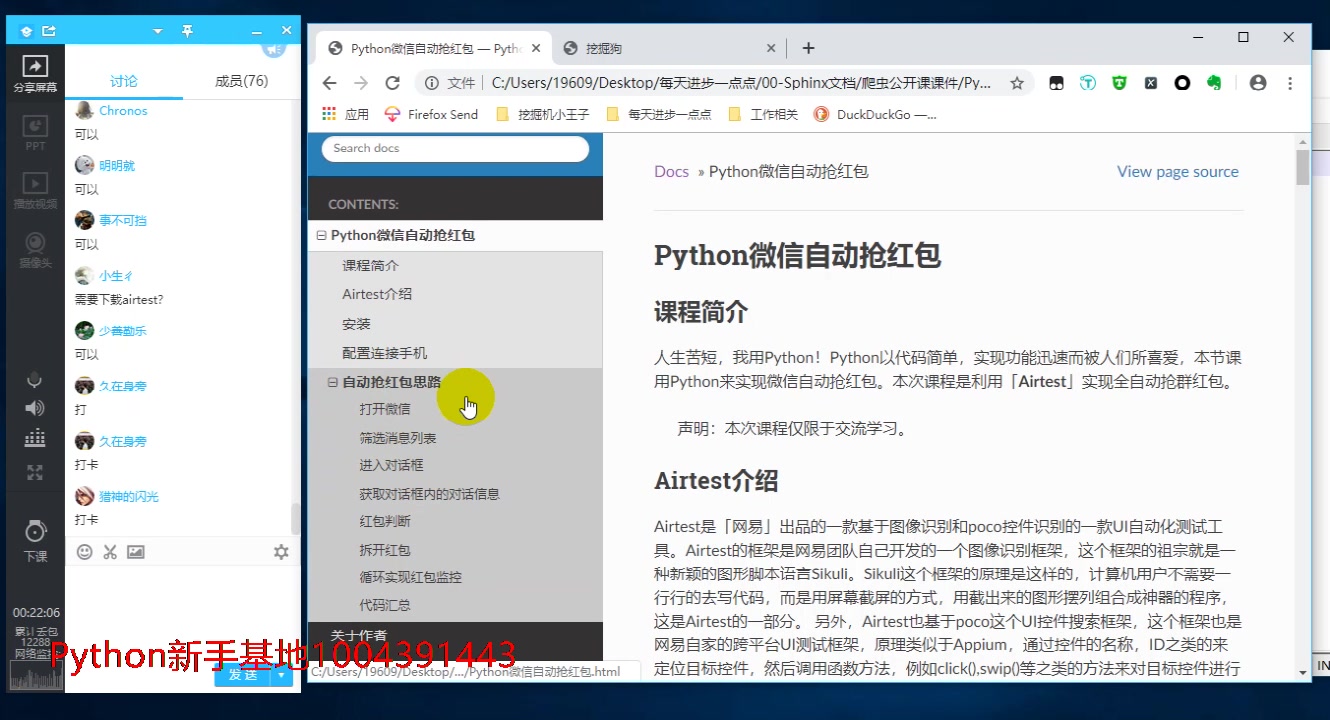Open the DuckDuckGo bookmark
This screenshot has width=1330, height=720.
[876, 114]
